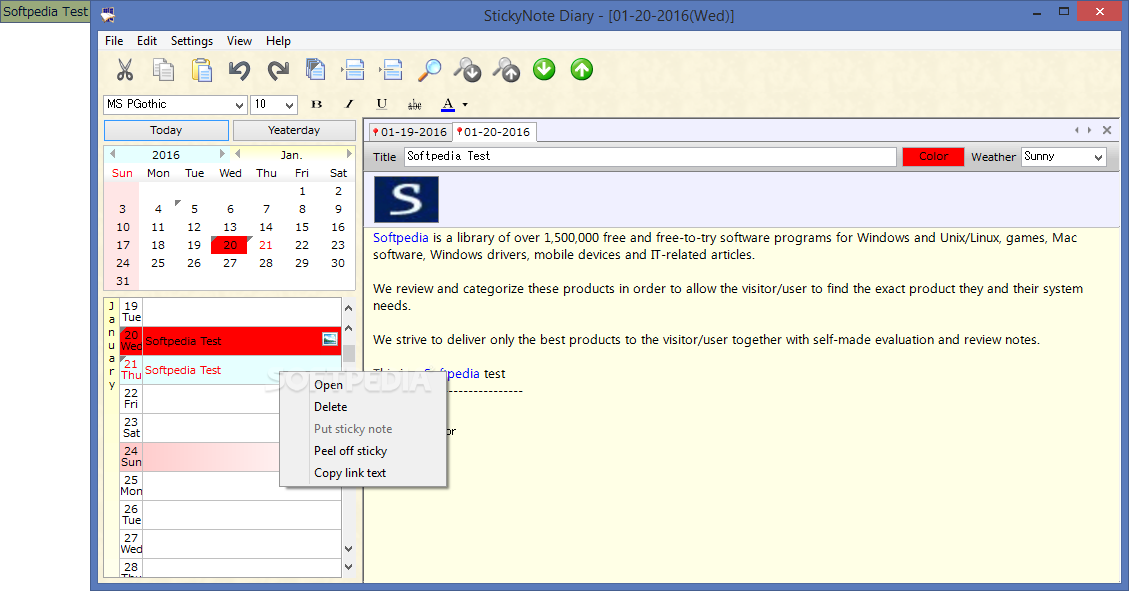1129x591 pixels.
Task: Open the Edit menu
Action: point(147,41)
